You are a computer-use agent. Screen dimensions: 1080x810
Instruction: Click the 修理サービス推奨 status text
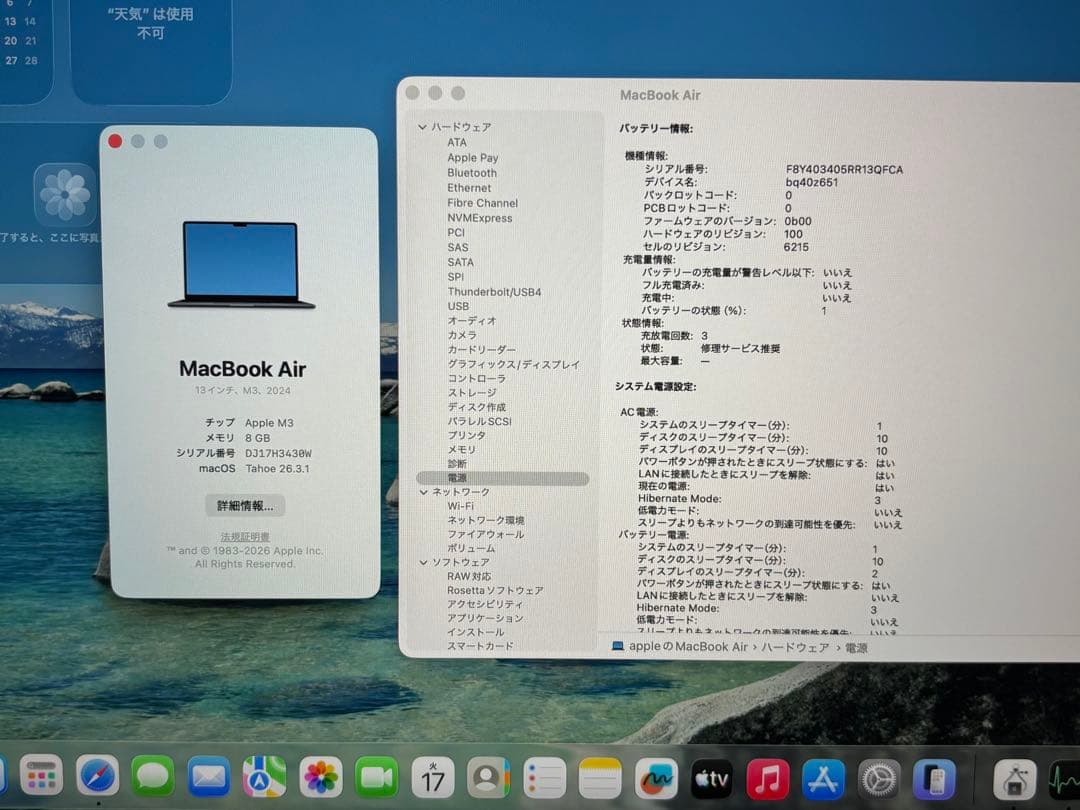pyautogui.click(x=740, y=349)
